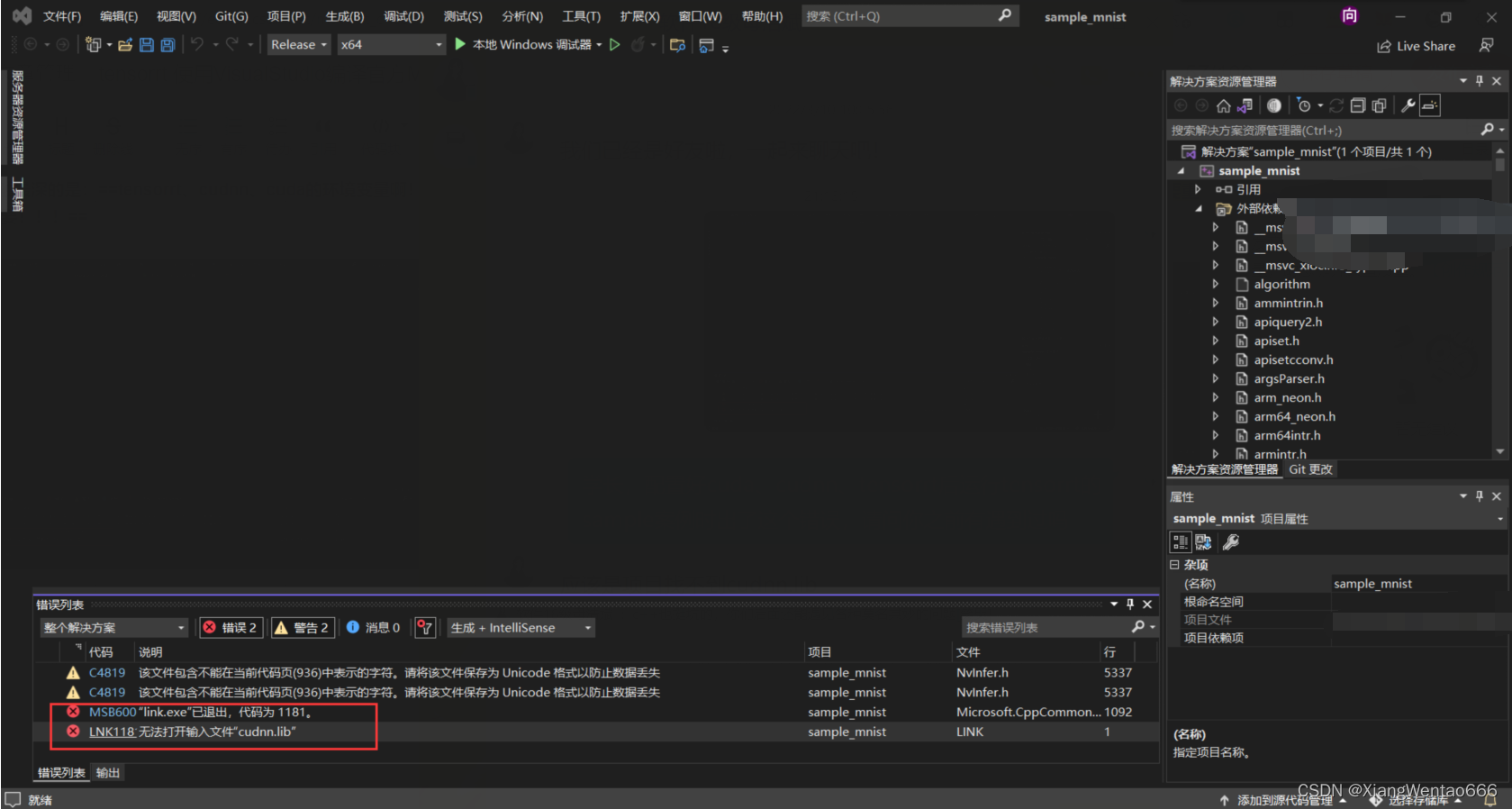
Task: Expand the References (引用) node
Action: 1198,189
